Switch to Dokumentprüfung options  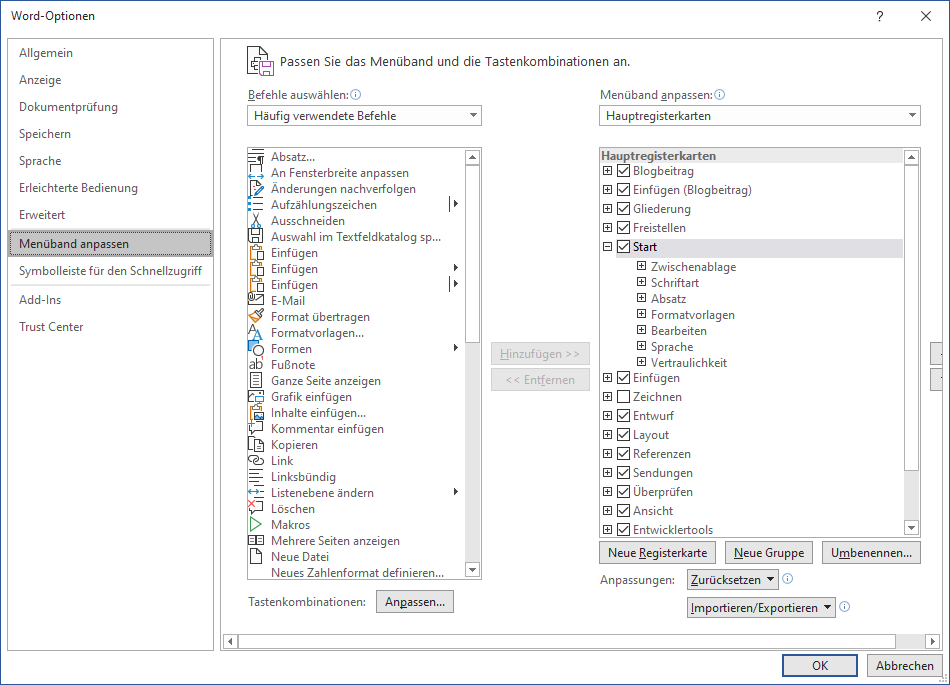pos(110,107)
